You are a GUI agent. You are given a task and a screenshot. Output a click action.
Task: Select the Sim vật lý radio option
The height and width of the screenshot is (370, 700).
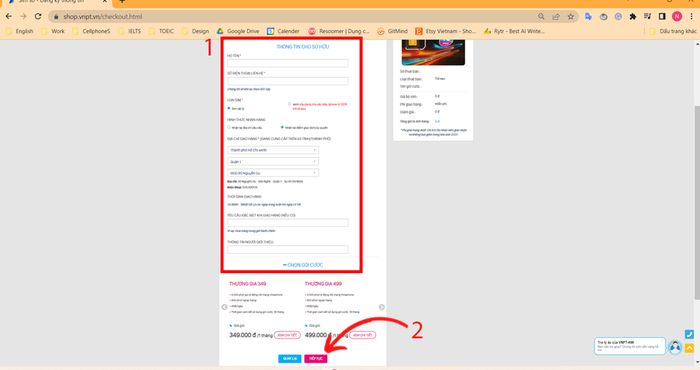point(229,108)
